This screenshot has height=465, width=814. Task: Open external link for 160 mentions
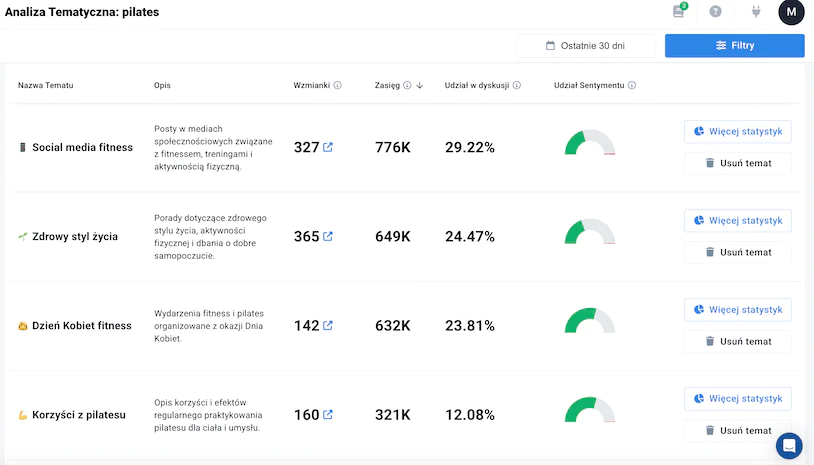(x=328, y=415)
